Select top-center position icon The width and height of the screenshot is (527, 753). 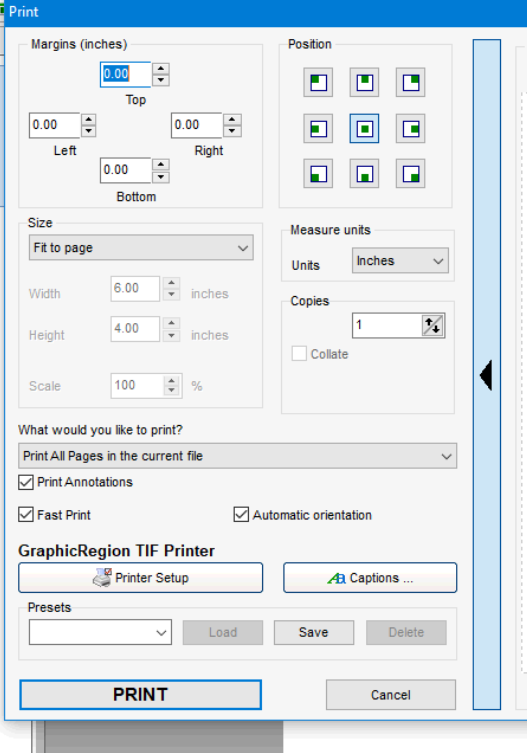(x=364, y=83)
